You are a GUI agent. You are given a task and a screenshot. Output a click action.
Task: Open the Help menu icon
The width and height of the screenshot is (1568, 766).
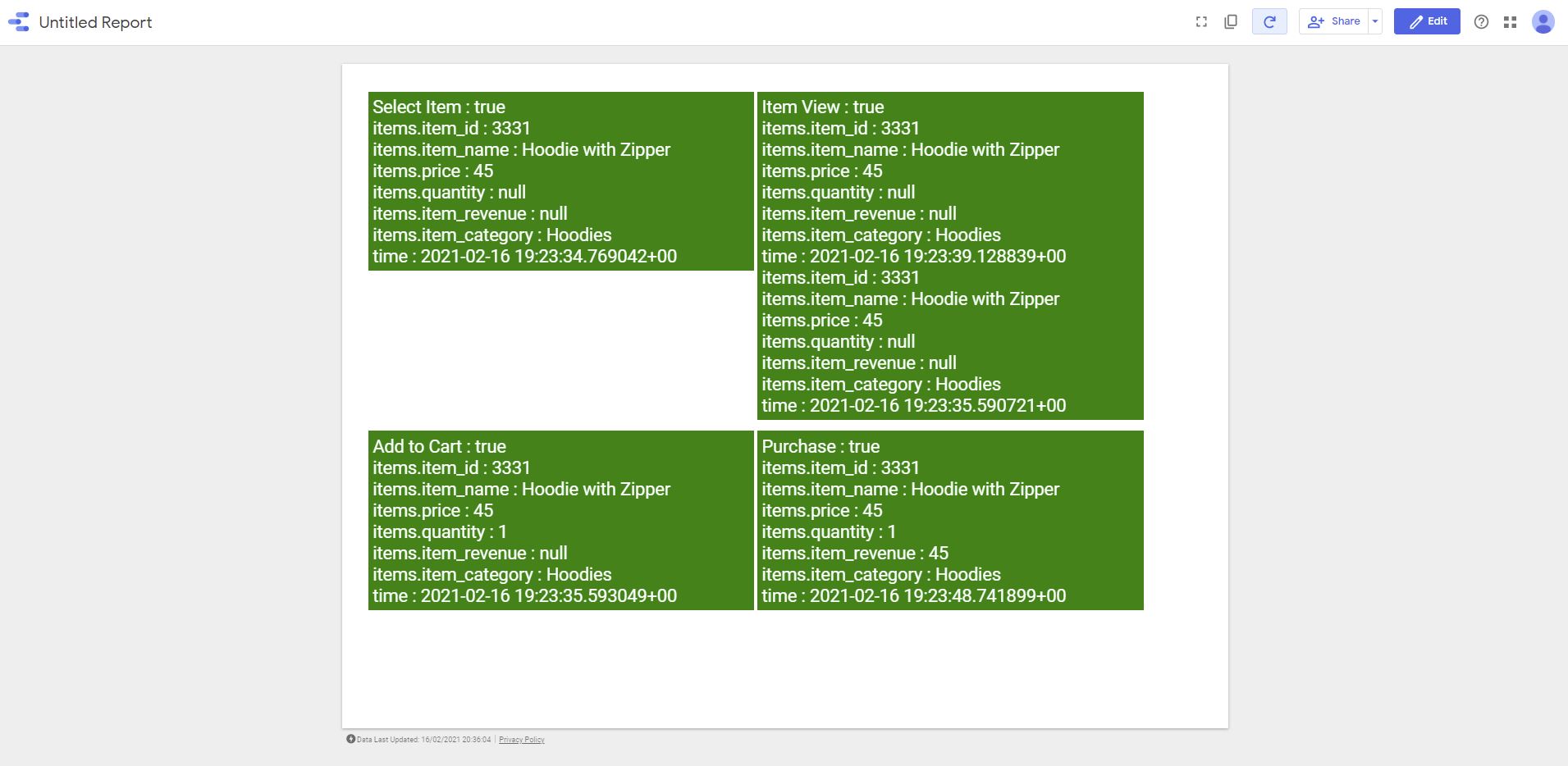pos(1481,22)
